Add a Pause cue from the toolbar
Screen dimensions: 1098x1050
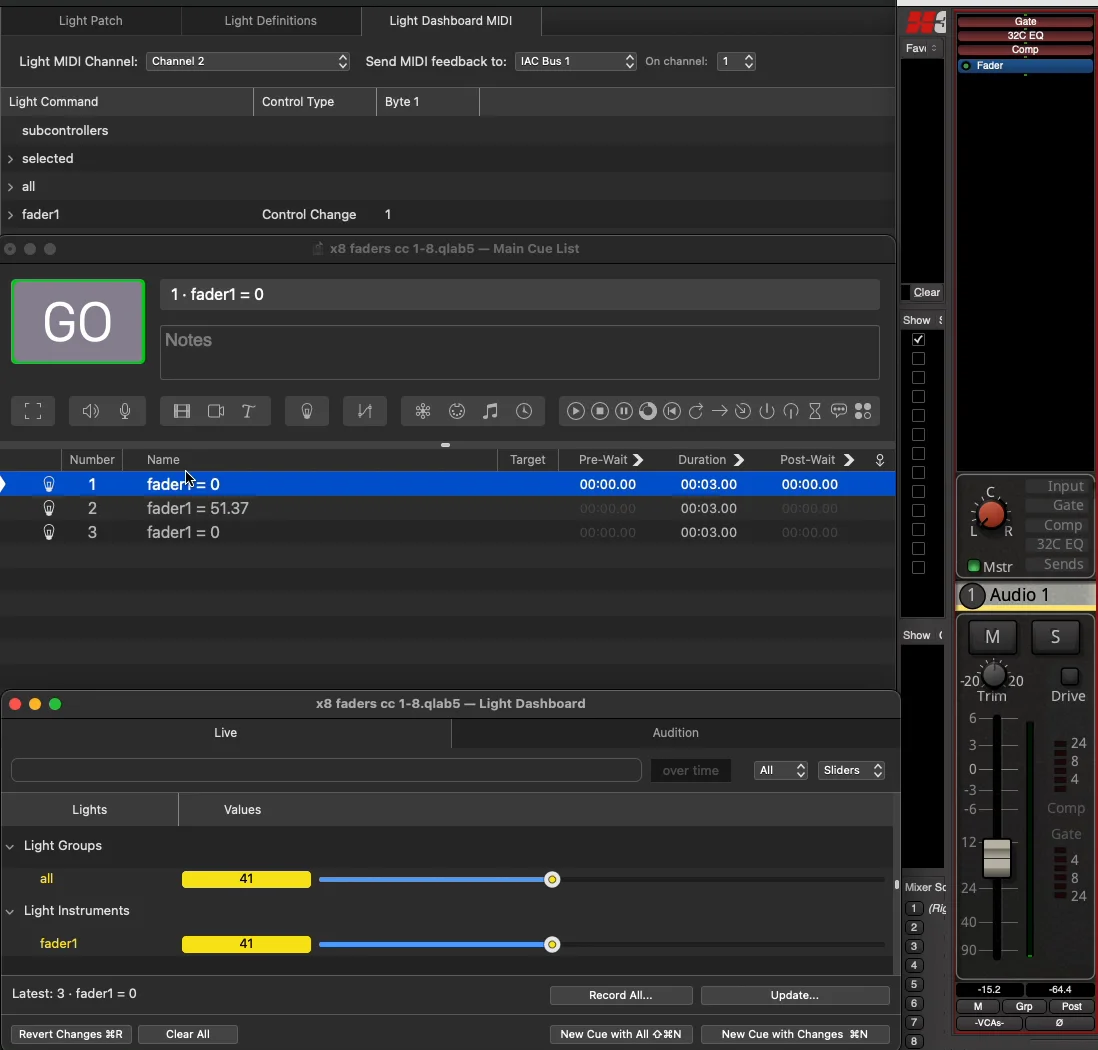point(623,411)
